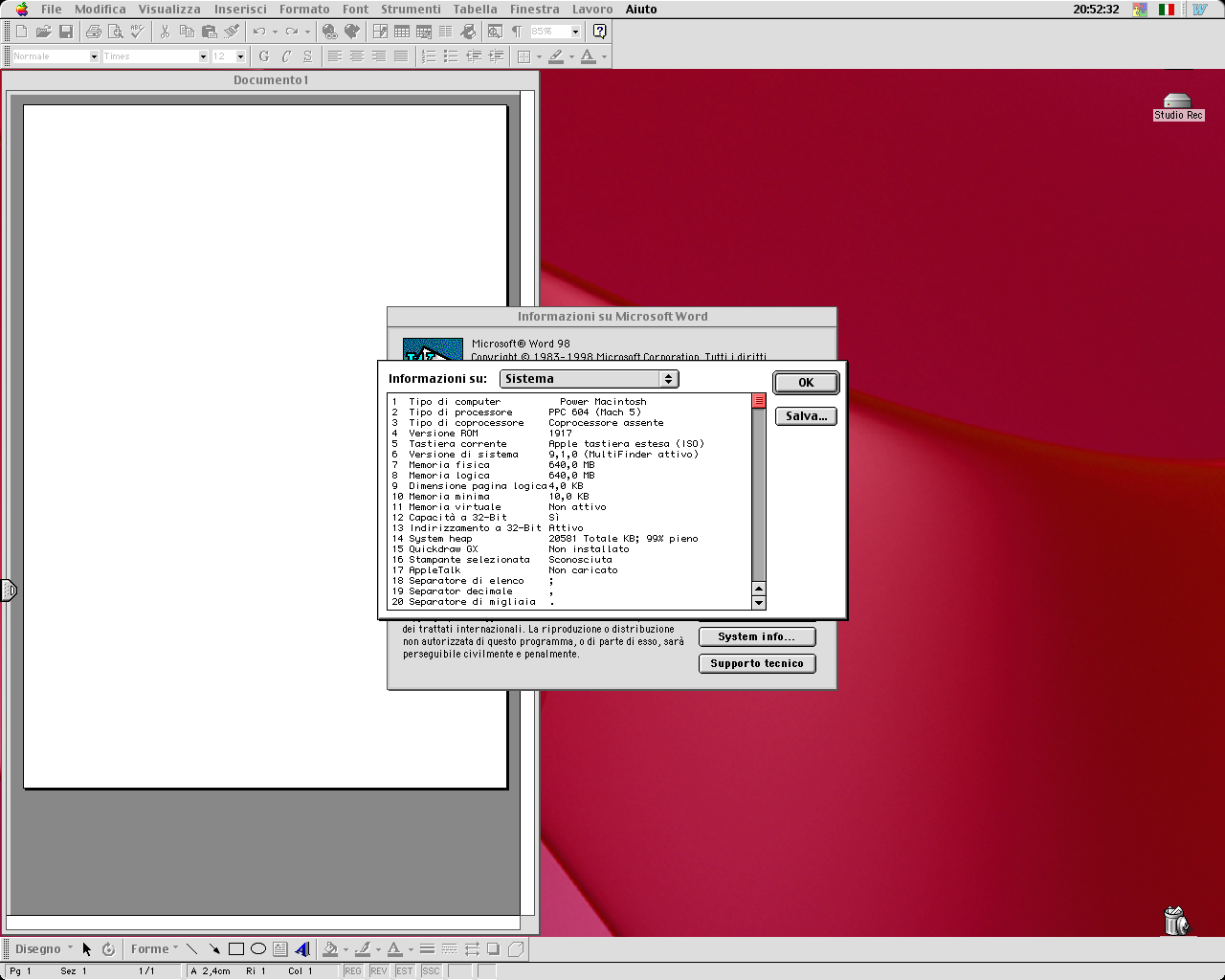This screenshot has width=1225, height=980.
Task: Open the Tabella menu
Action: point(475,10)
